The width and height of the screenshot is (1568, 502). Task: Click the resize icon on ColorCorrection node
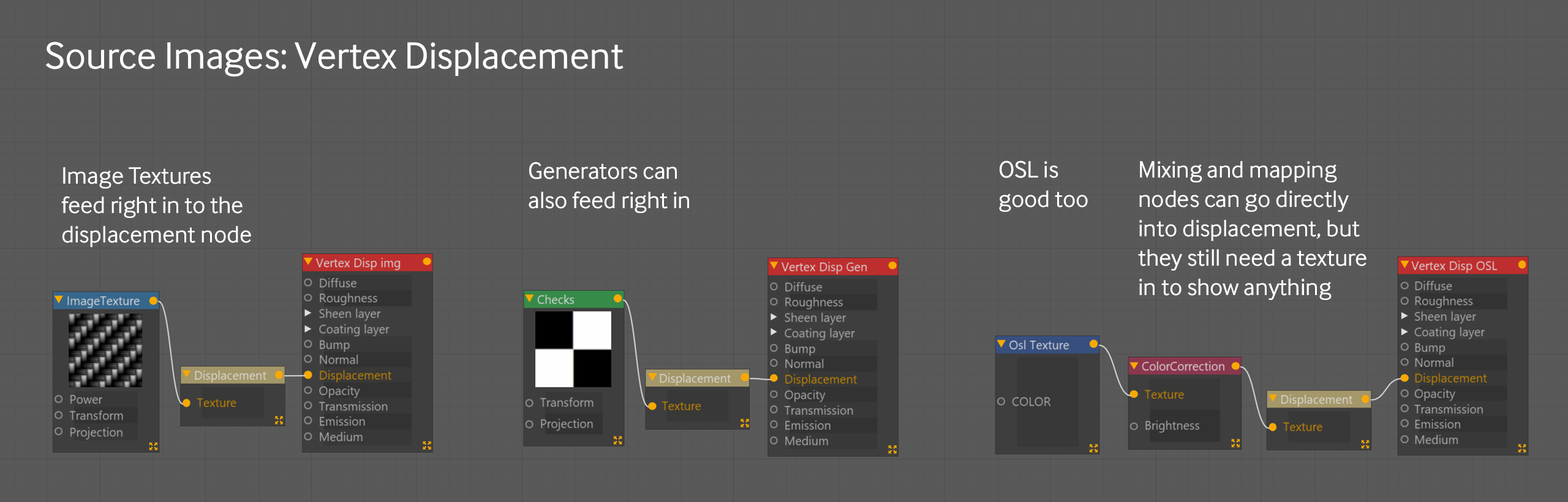[x=1235, y=443]
